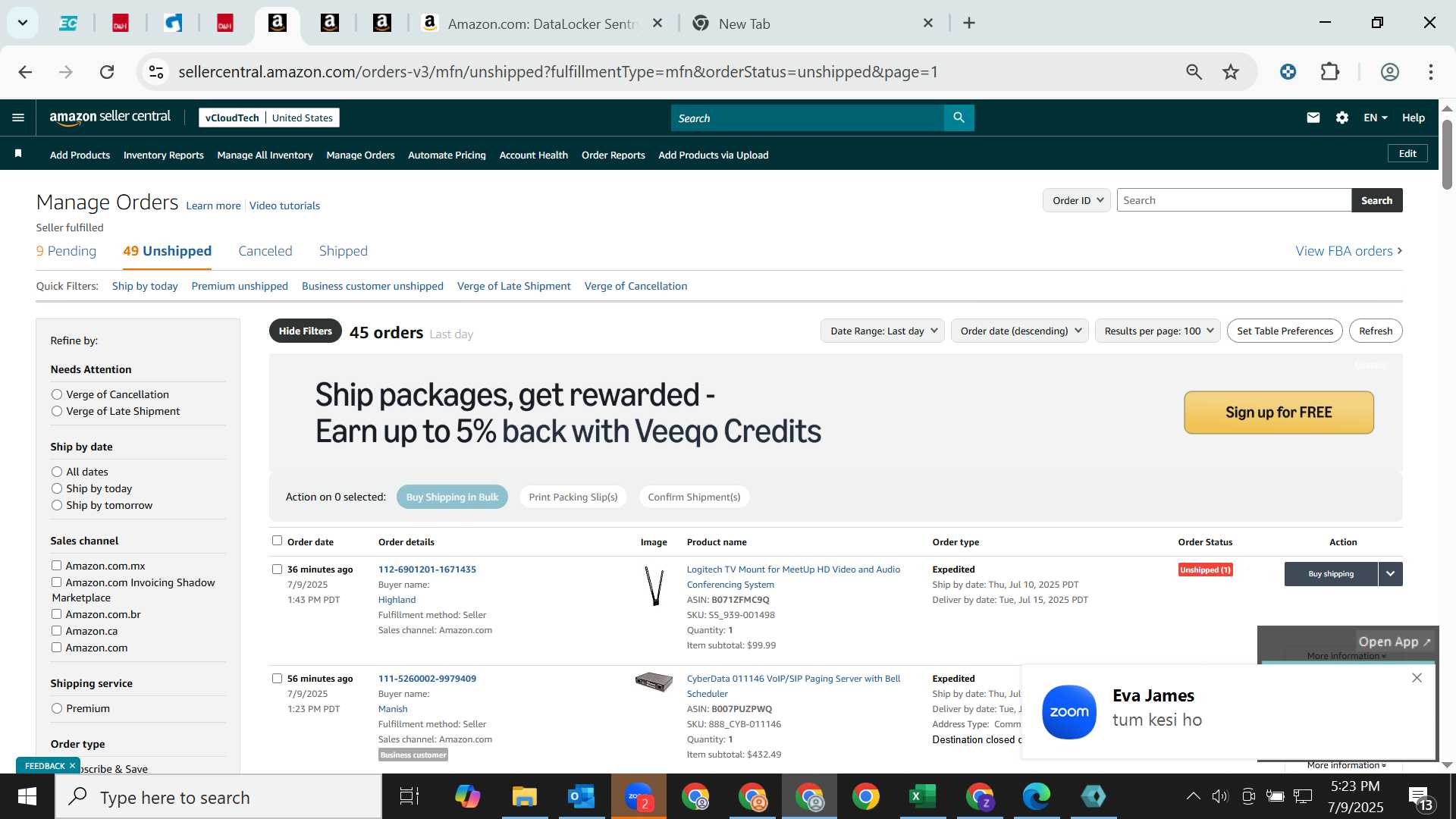Open the Order date (descending) sort dropdown
This screenshot has height=819, width=1456.
coord(1020,331)
